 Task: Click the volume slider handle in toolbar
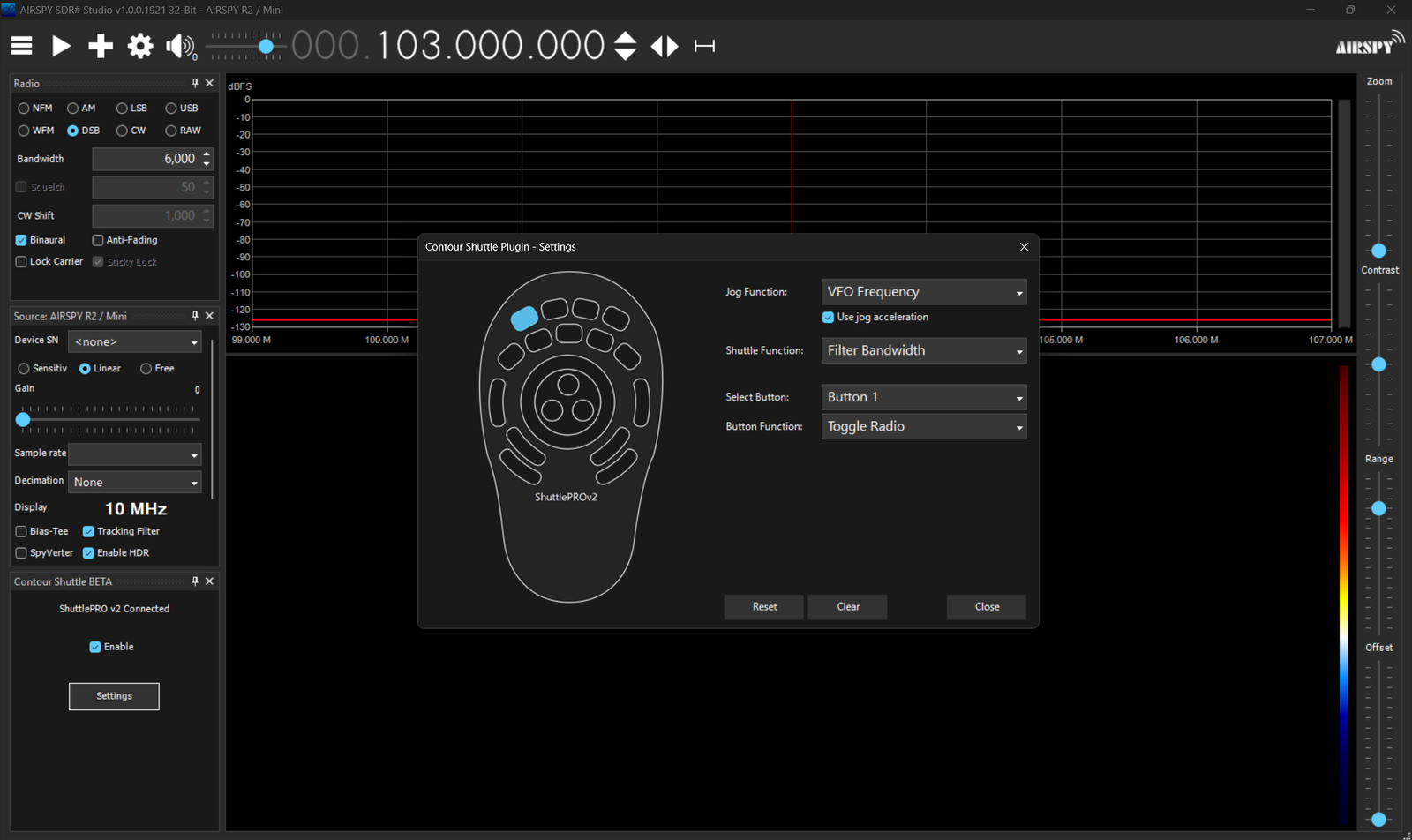(266, 46)
